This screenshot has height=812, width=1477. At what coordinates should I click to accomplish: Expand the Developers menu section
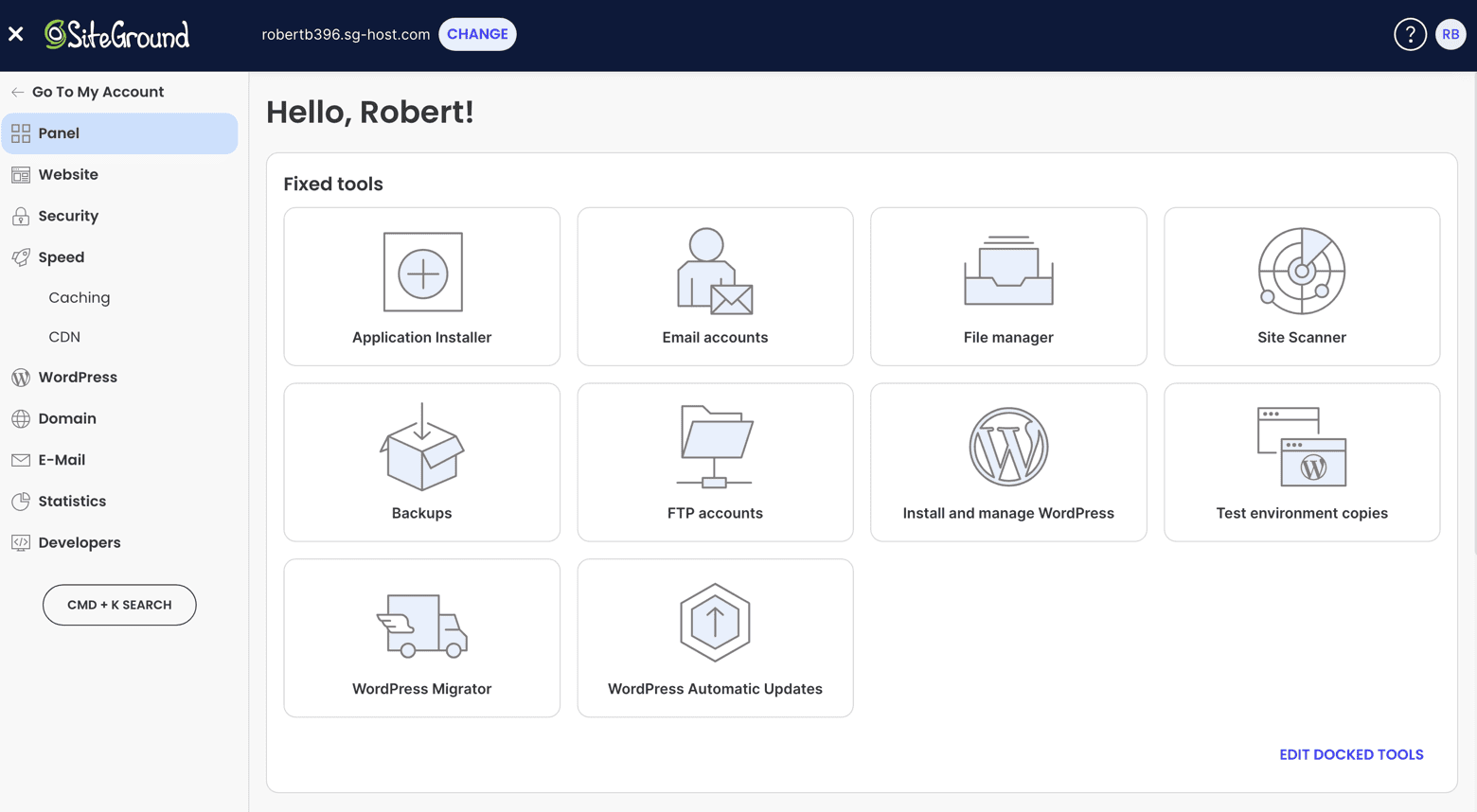[119, 542]
